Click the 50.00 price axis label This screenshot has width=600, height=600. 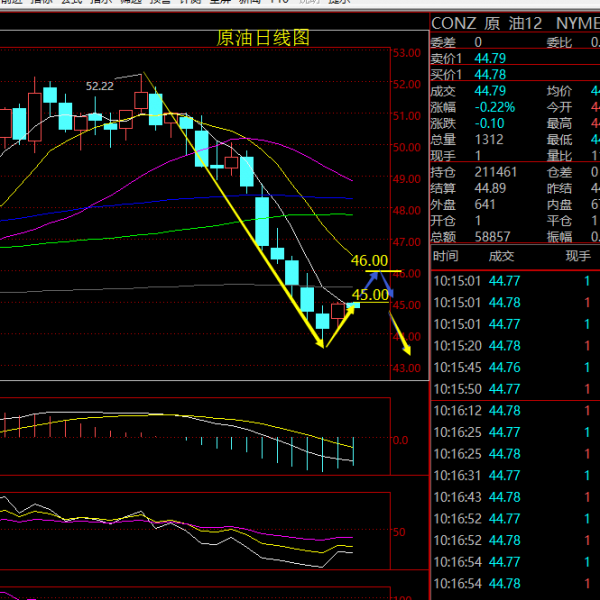(x=407, y=147)
